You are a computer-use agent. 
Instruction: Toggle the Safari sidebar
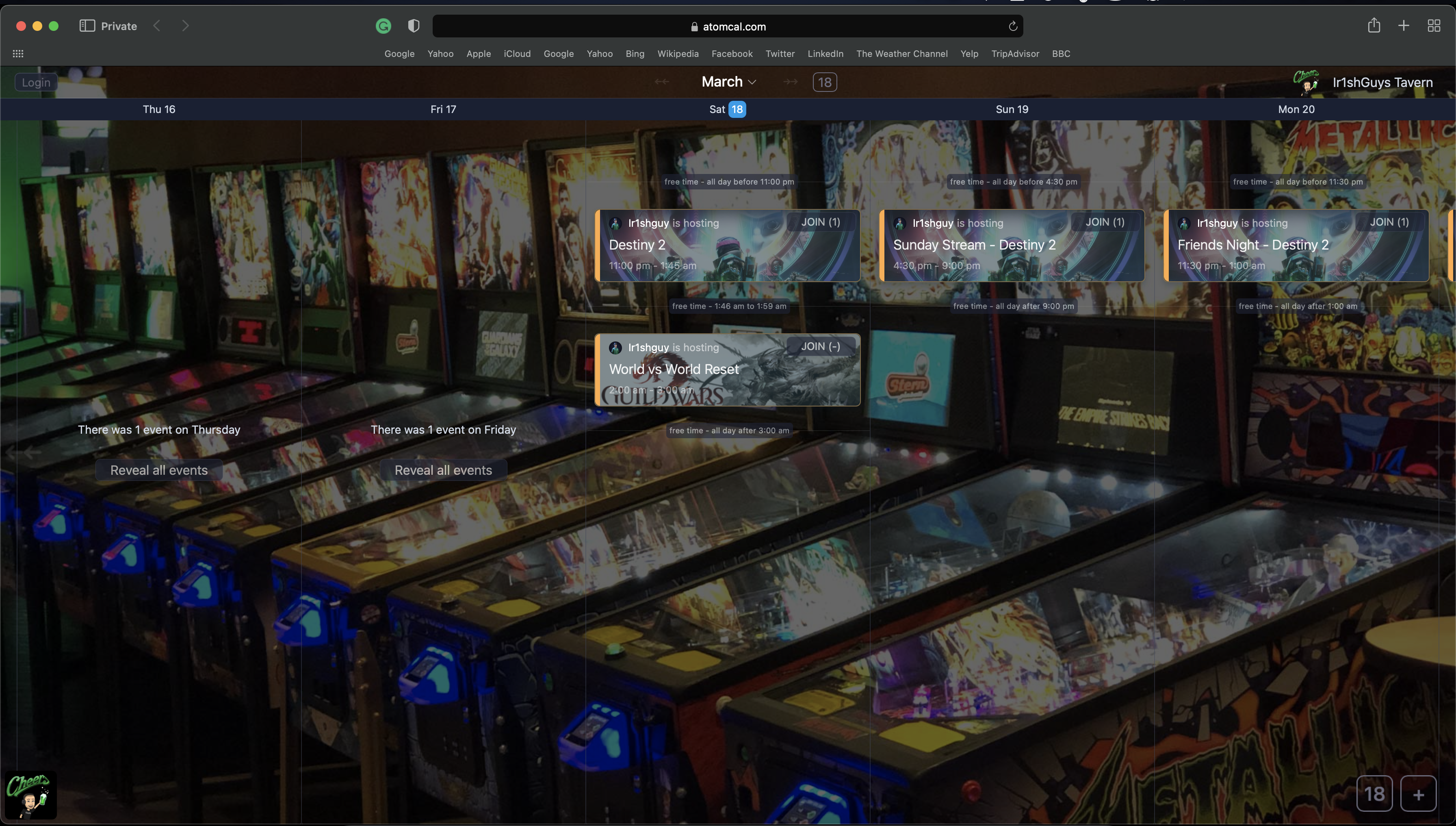point(87,26)
